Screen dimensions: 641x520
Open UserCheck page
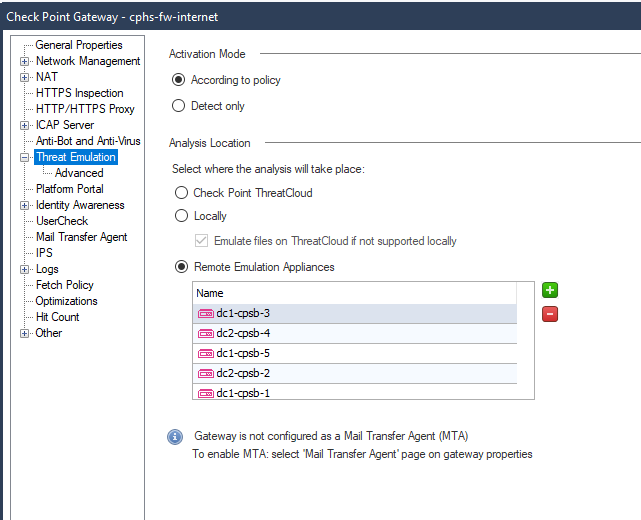click(x=62, y=221)
